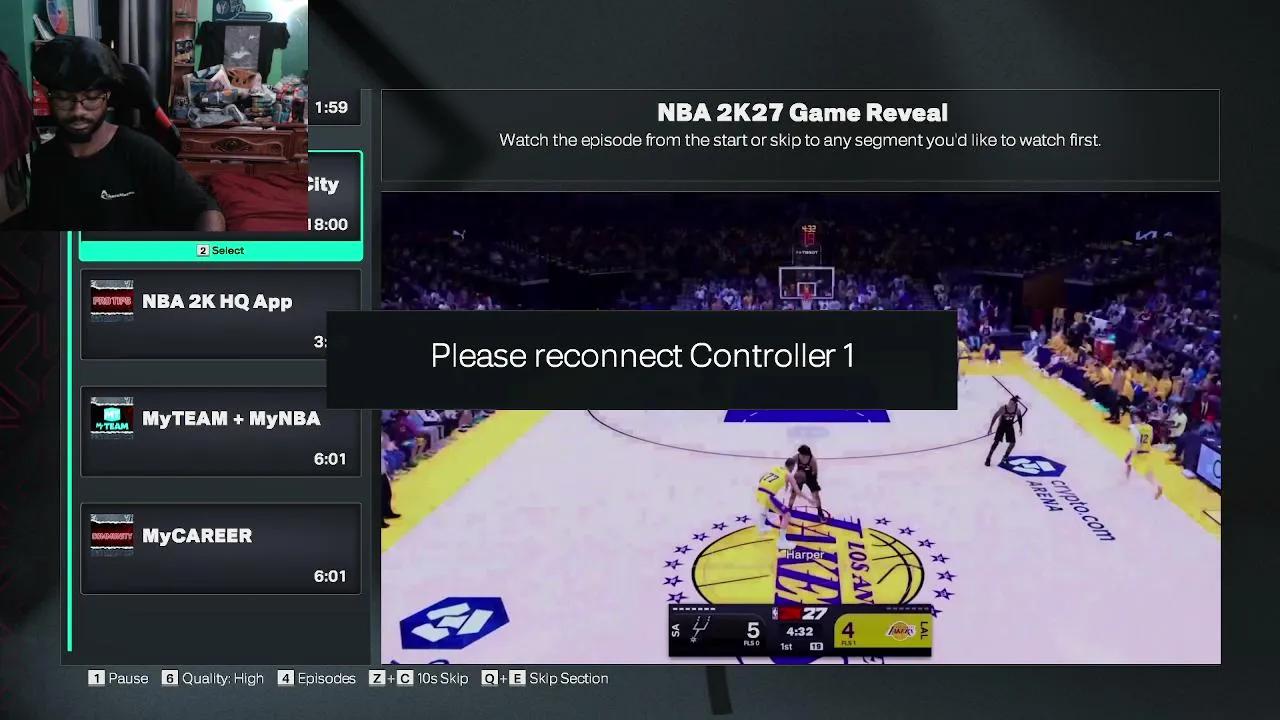Select the MyCAREER segment
The width and height of the screenshot is (1280, 720).
221,548
